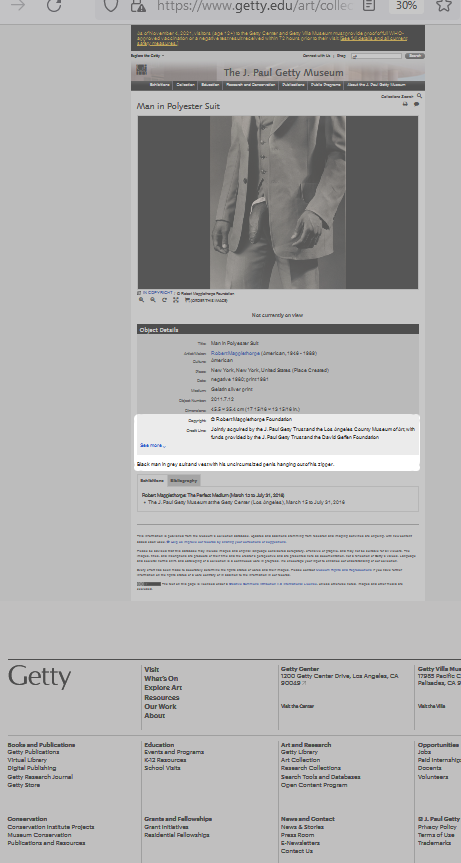Click the comment bubble icon

416,104
